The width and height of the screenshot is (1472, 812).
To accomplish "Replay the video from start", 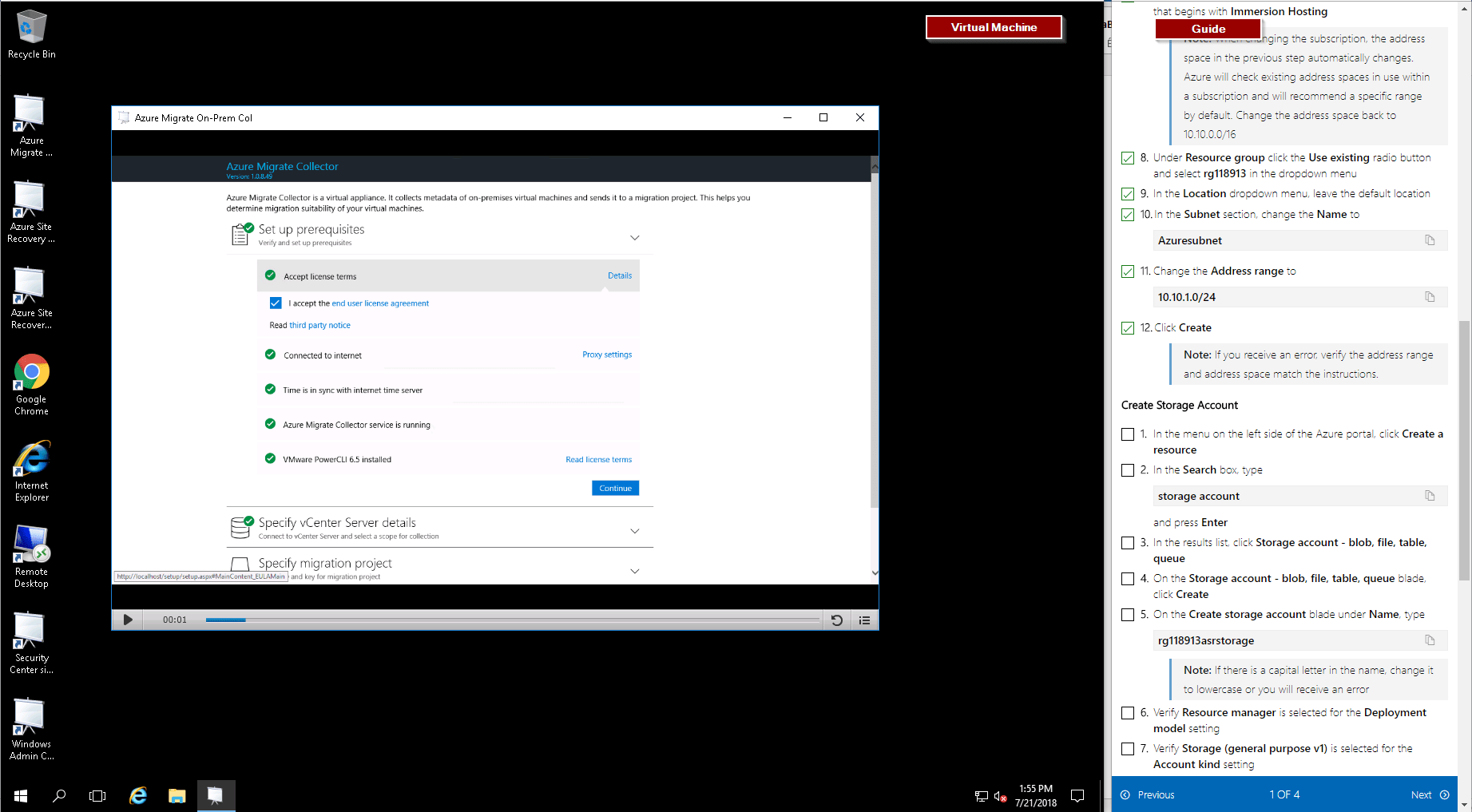I will [x=837, y=620].
